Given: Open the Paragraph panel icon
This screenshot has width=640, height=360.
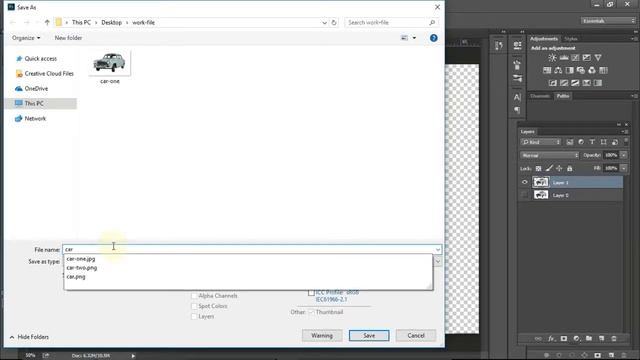Looking at the screenshot, I should tap(517, 110).
